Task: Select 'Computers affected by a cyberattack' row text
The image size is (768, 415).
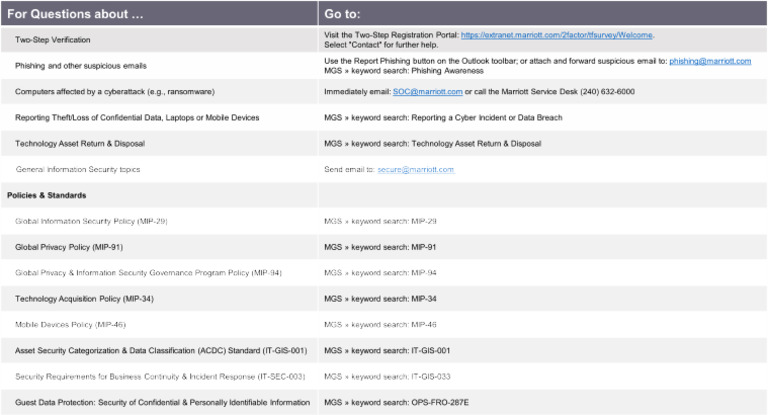Action: pos(115,92)
